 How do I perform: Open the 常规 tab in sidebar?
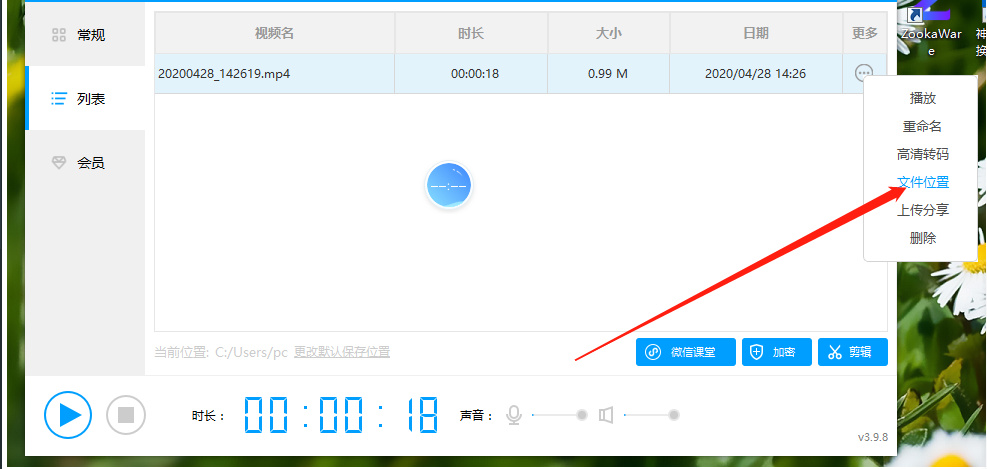pos(85,35)
